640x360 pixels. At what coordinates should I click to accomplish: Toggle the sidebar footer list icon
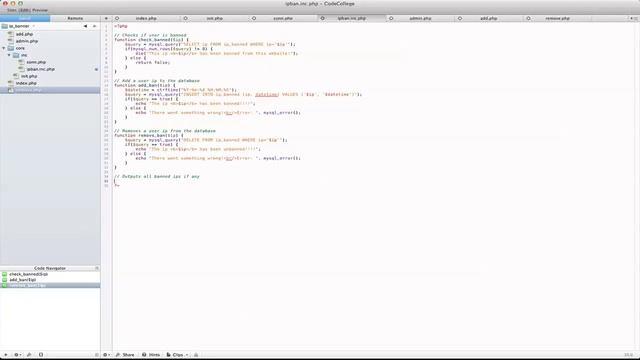pos(97,355)
